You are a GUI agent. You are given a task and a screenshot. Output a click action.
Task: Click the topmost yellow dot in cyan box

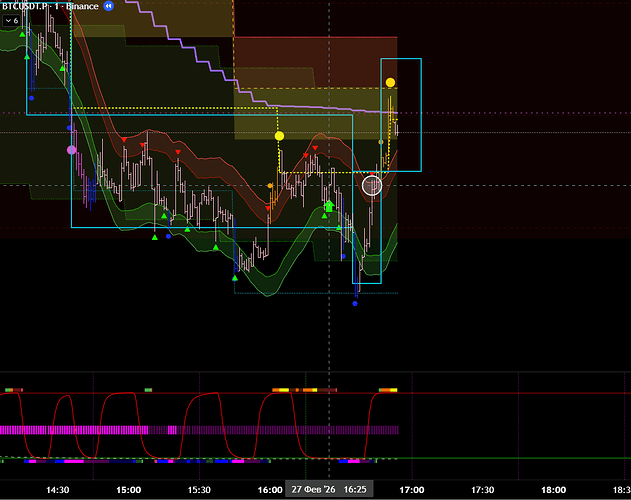click(390, 82)
